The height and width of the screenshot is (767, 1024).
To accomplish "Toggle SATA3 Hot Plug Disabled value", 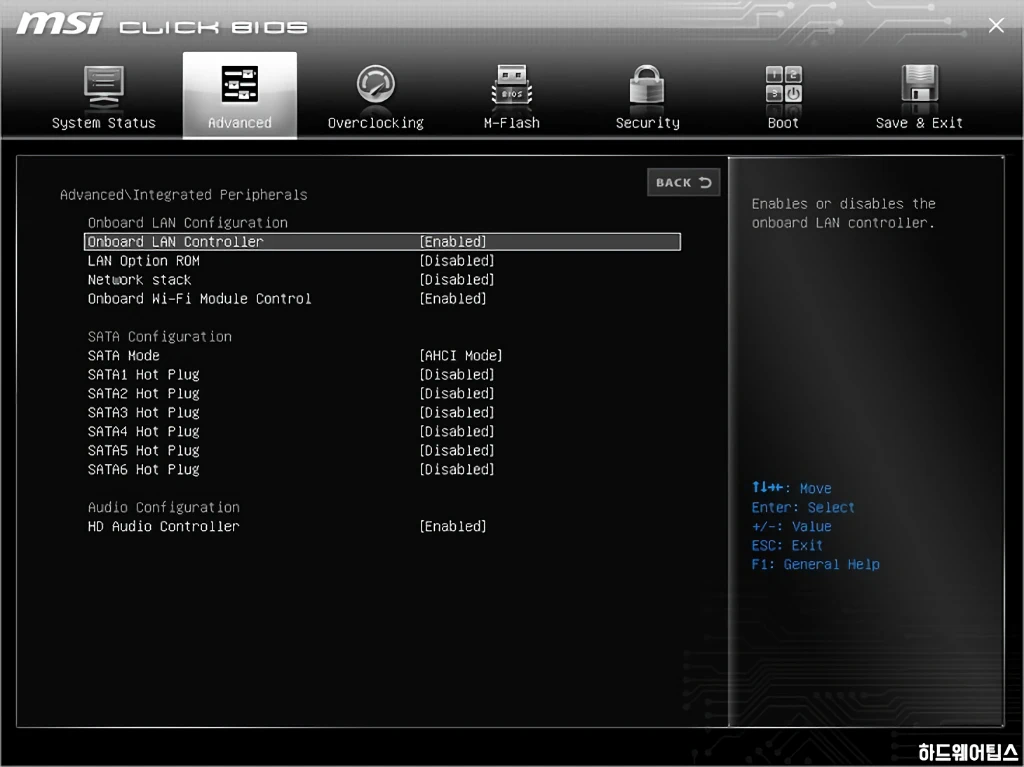I will pos(457,412).
